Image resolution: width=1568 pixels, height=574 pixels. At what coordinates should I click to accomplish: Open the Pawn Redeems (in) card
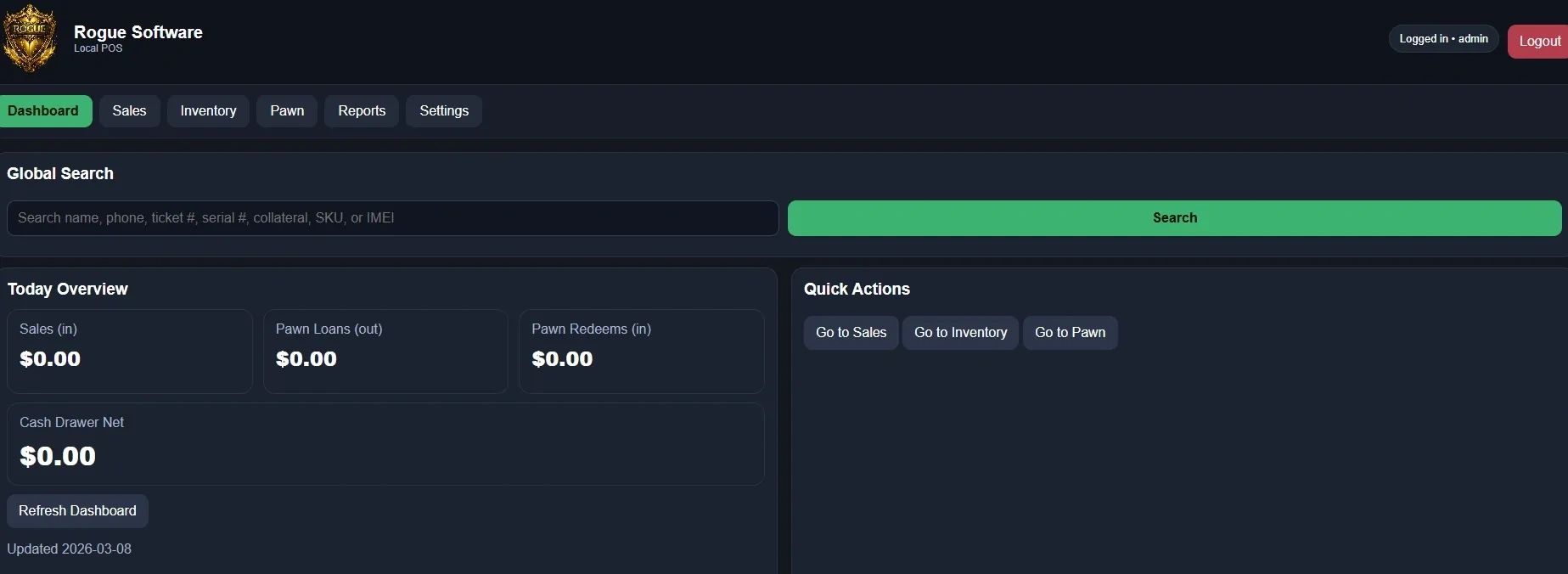[641, 351]
